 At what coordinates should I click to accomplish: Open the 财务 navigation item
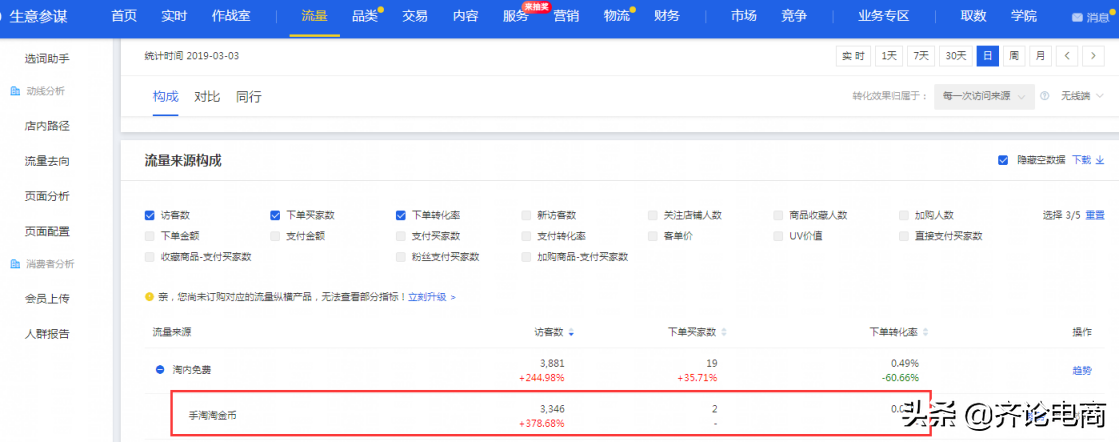click(x=667, y=16)
